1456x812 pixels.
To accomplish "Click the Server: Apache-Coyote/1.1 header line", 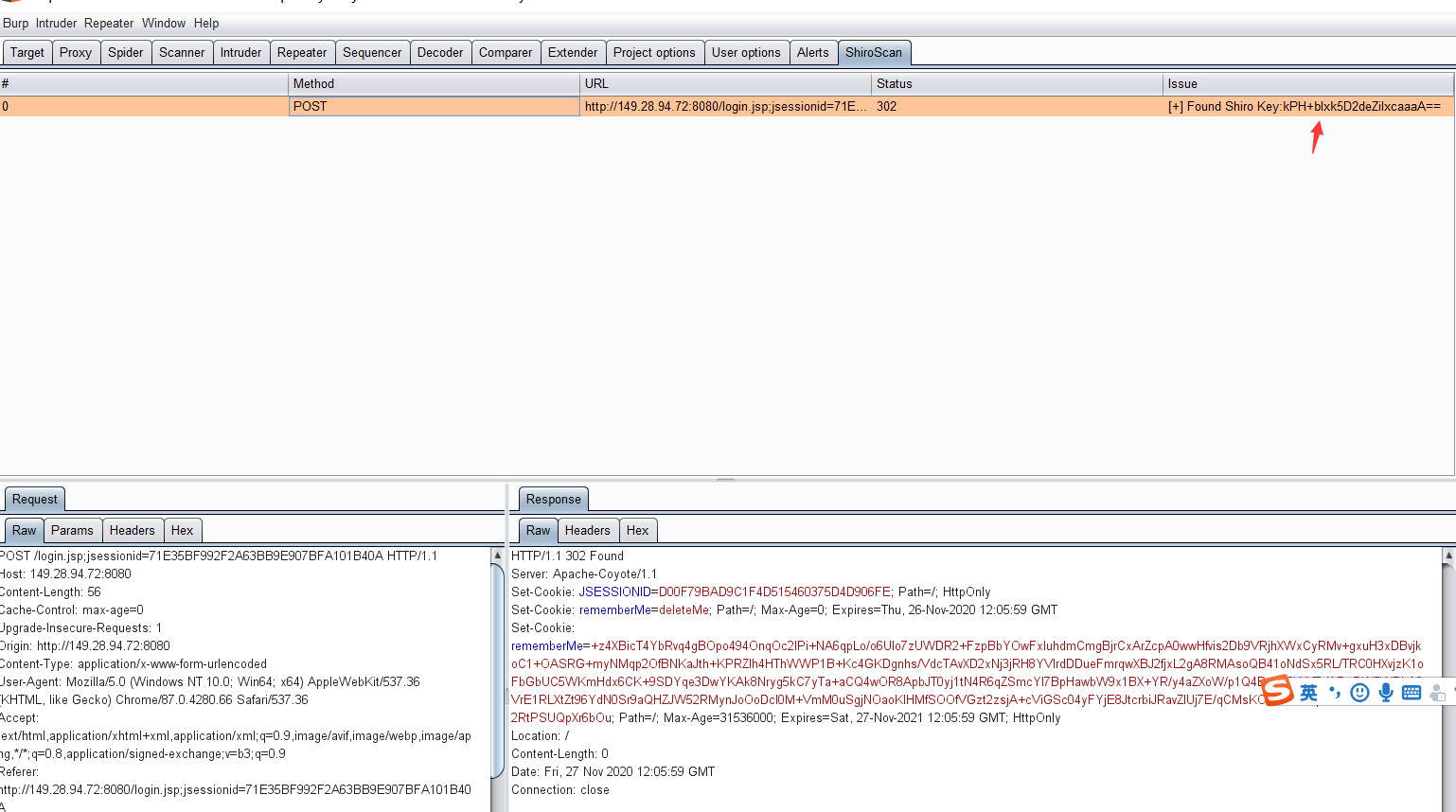I will [584, 574].
